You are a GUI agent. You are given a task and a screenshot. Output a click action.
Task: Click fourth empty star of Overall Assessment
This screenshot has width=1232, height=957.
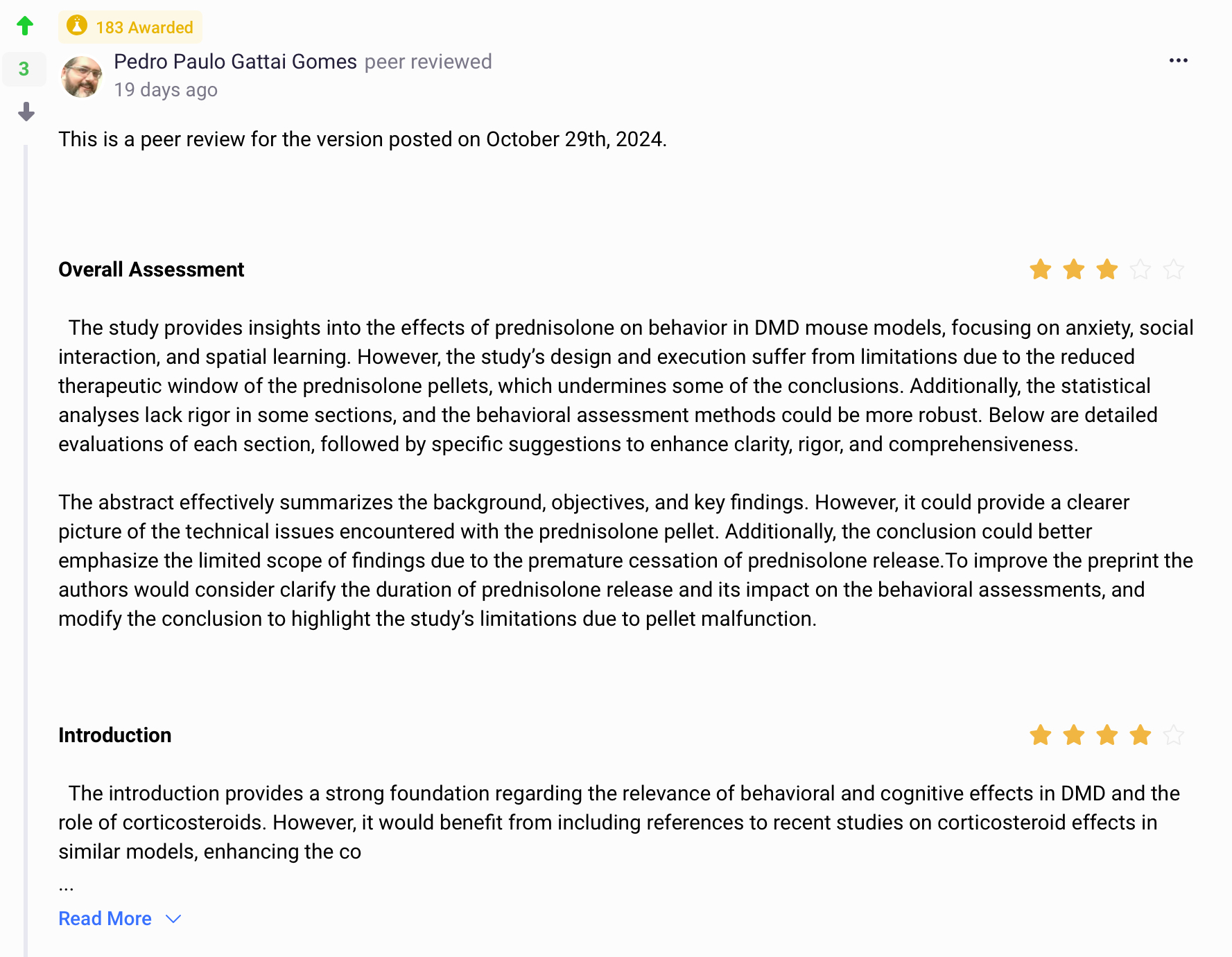pos(1140,270)
